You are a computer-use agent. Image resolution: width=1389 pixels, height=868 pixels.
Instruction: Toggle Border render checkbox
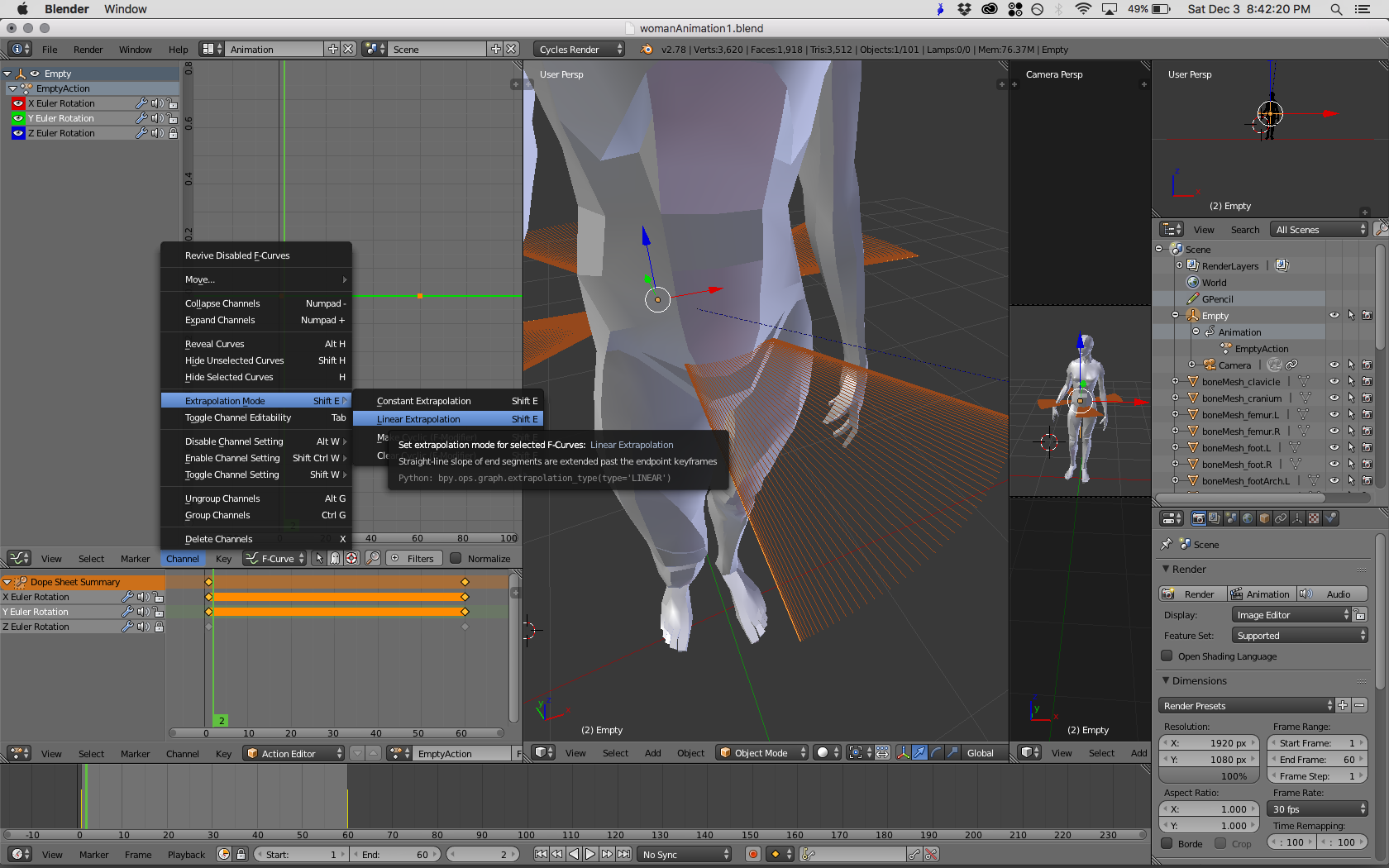click(x=1167, y=844)
